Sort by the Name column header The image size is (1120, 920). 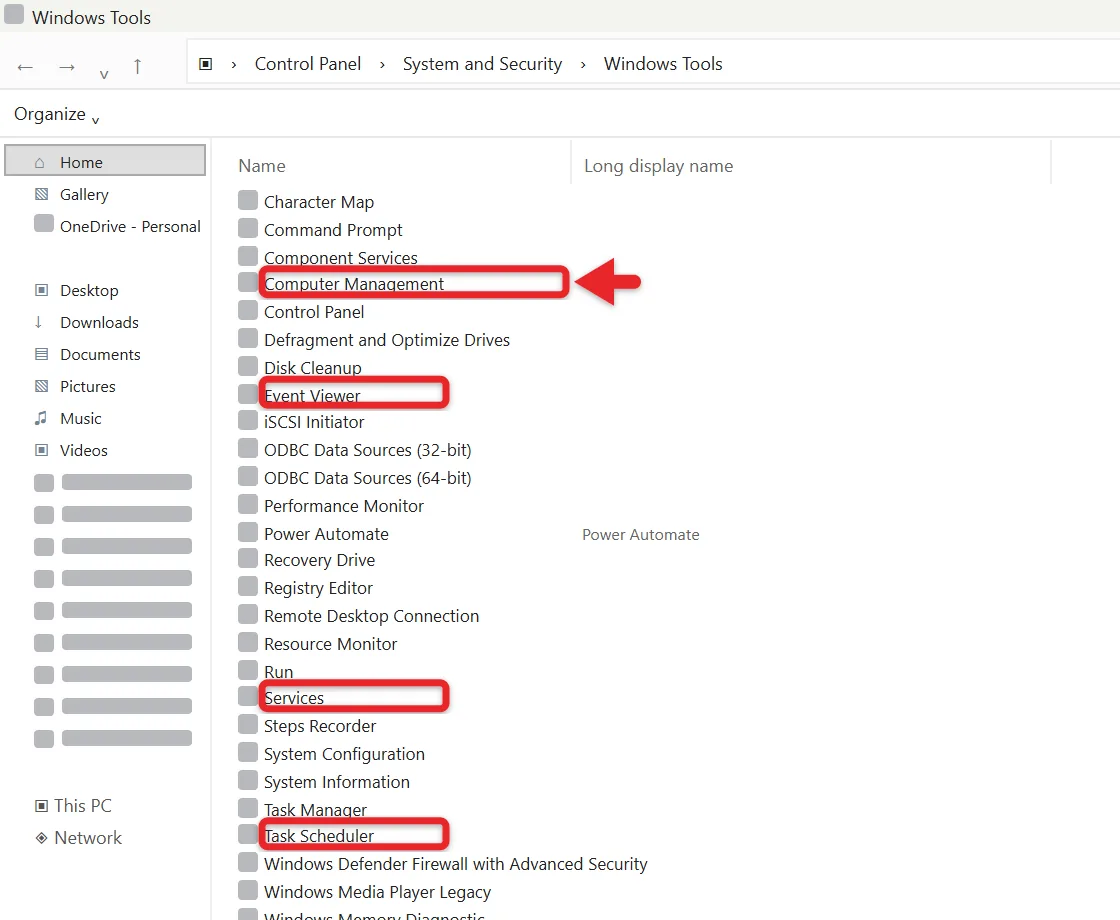pyautogui.click(x=262, y=166)
